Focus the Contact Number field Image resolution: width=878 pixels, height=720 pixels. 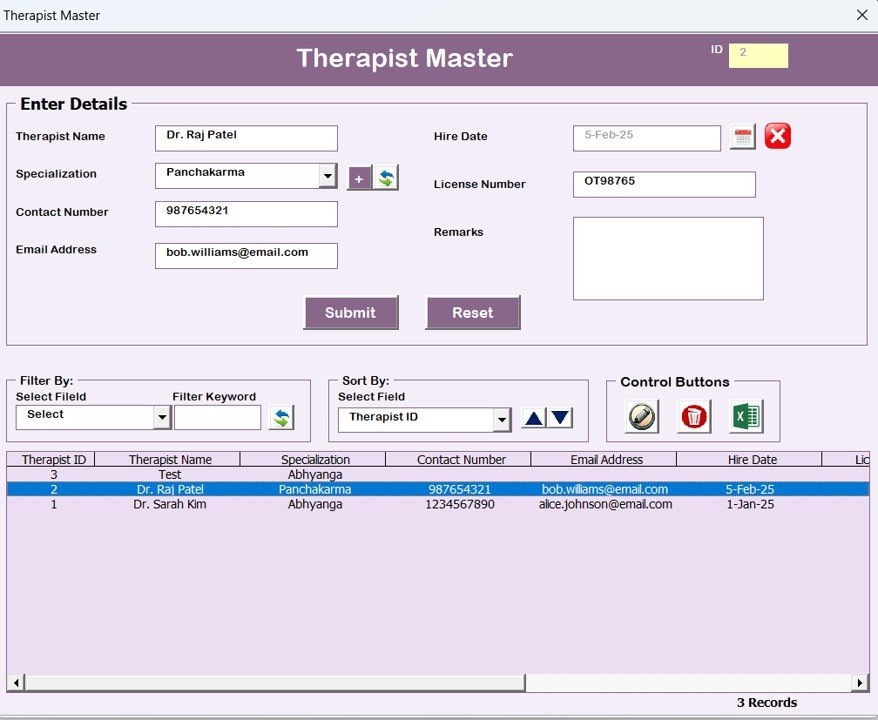(246, 214)
